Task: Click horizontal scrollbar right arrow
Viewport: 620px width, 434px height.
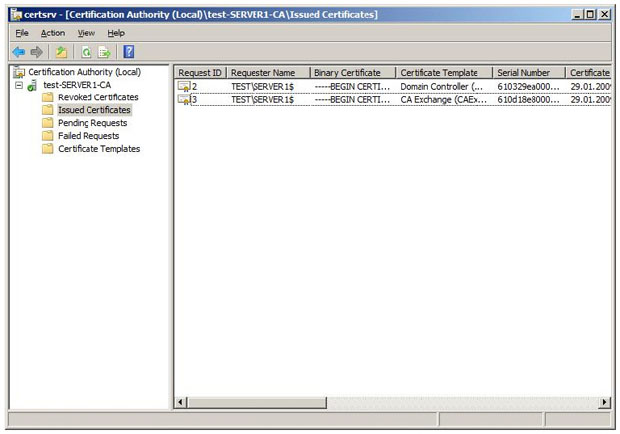Action: tap(604, 402)
